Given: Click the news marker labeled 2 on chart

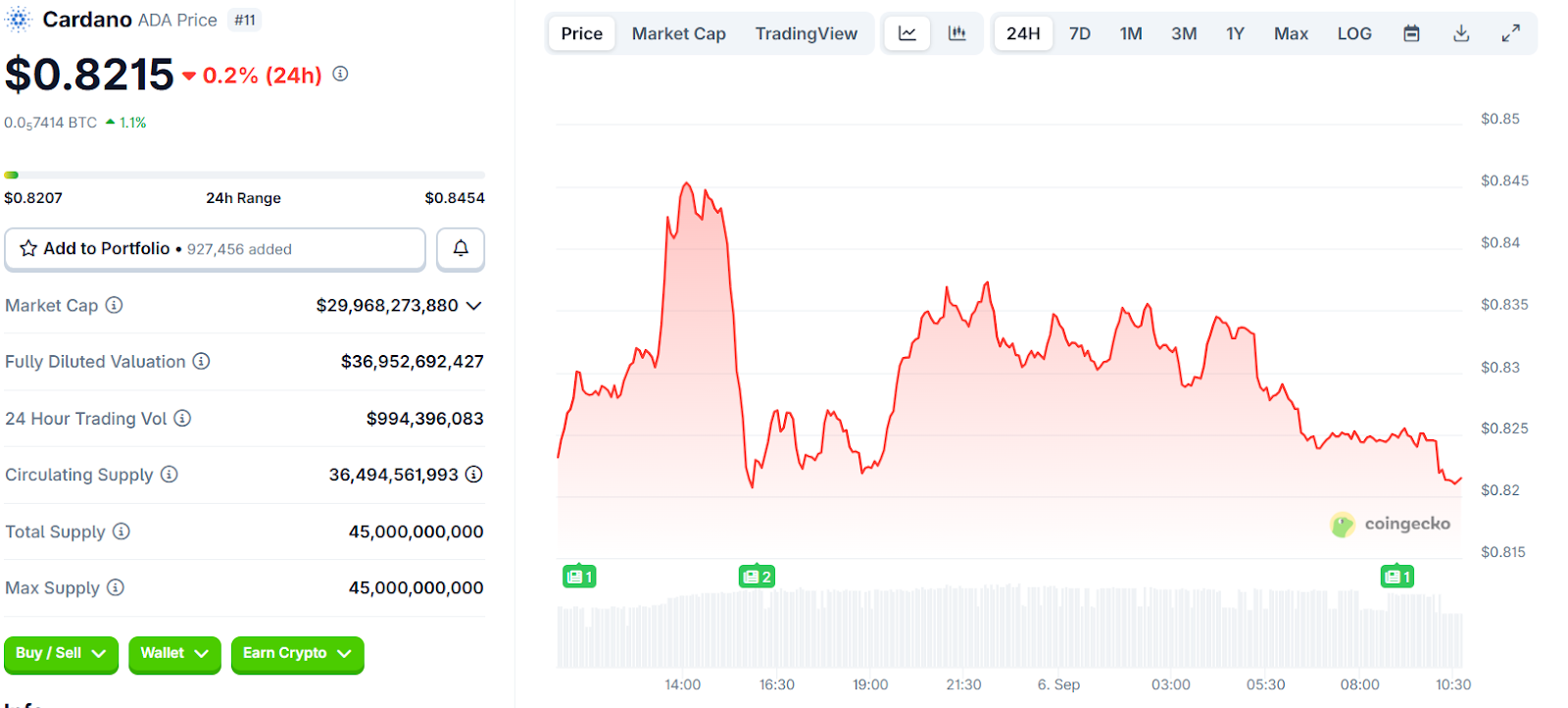Looking at the screenshot, I should click(757, 577).
